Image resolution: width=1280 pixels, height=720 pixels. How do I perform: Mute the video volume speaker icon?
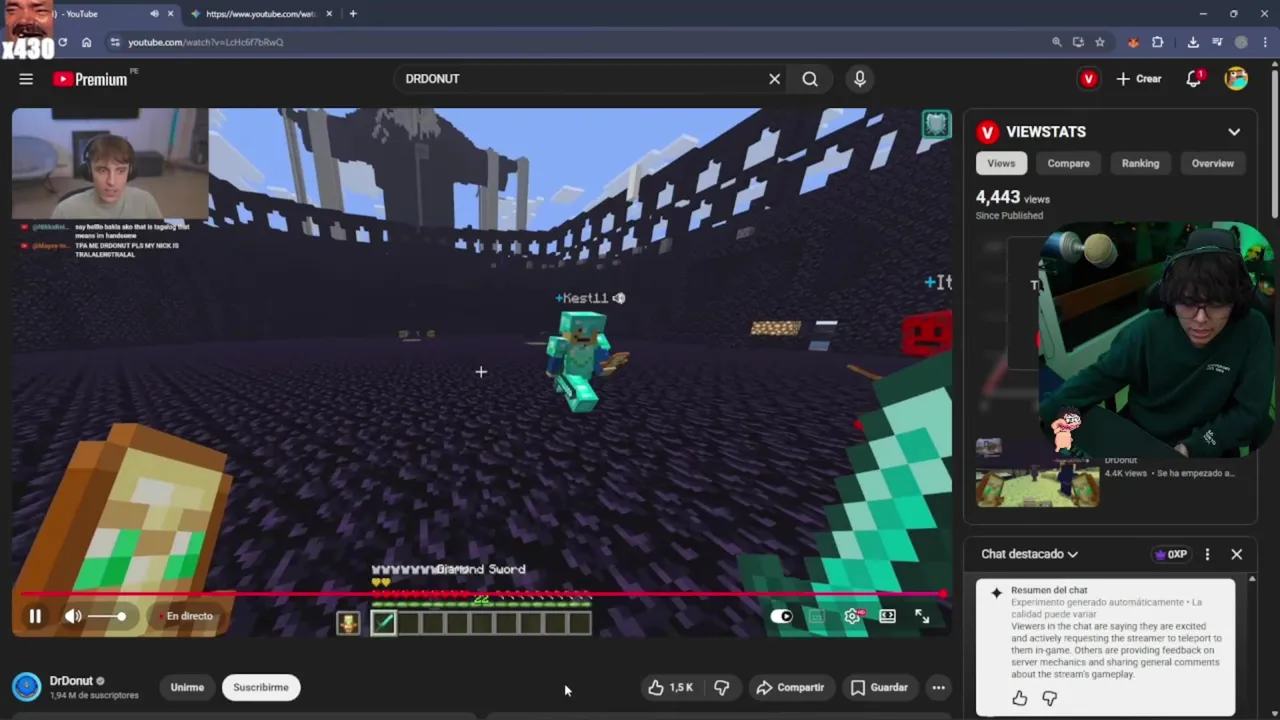coord(73,616)
